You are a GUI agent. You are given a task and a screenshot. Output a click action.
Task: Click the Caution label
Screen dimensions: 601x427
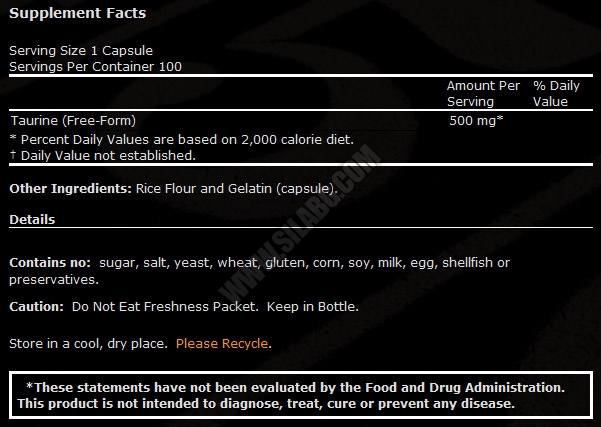pyautogui.click(x=36, y=307)
